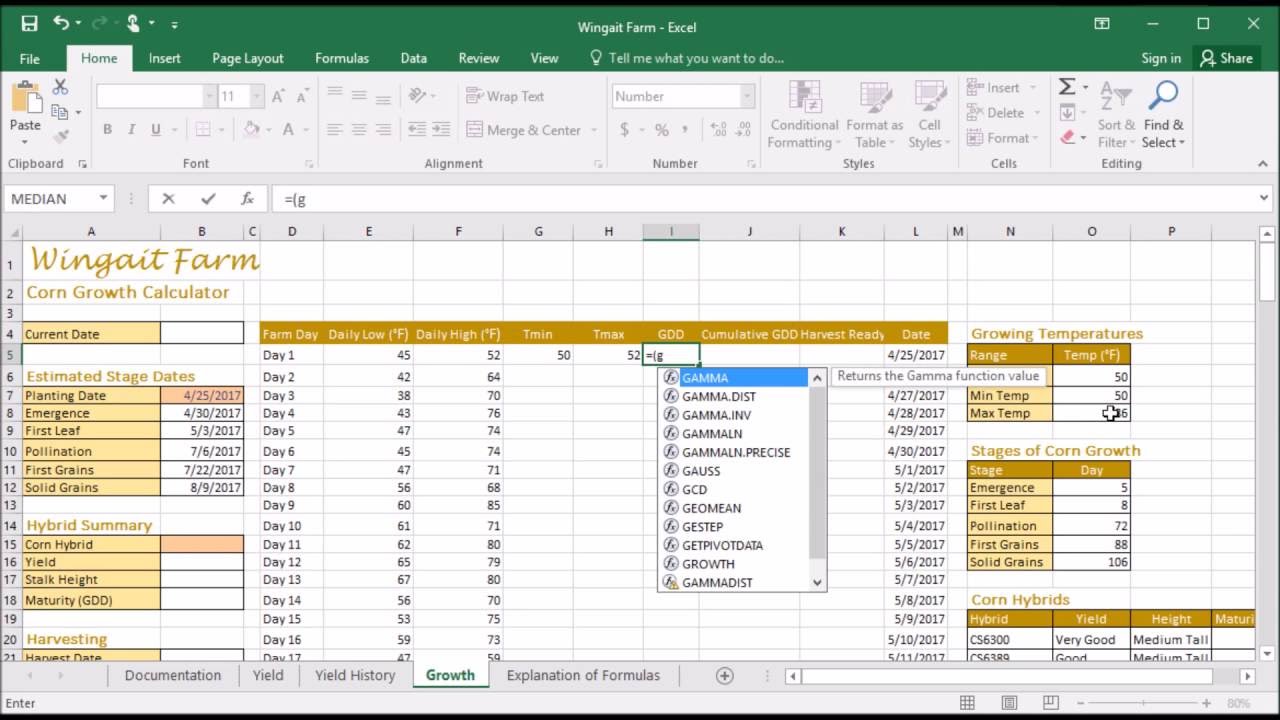This screenshot has width=1280, height=720.
Task: Switch to the Page Layout tab
Action: coord(248,58)
